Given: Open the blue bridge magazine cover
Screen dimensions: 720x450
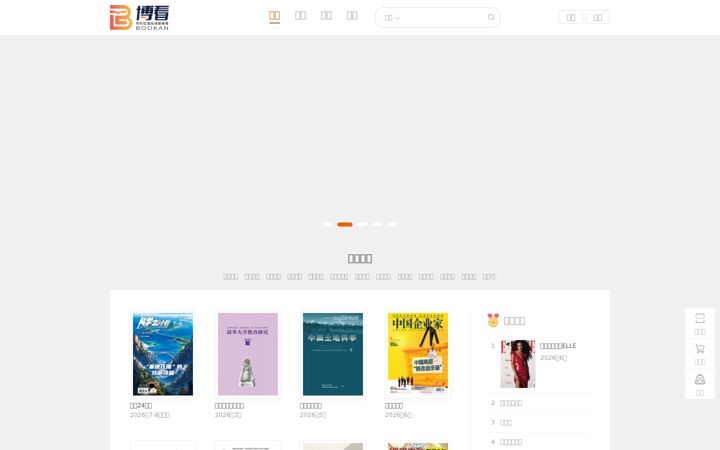Looking at the screenshot, I should [163, 354].
